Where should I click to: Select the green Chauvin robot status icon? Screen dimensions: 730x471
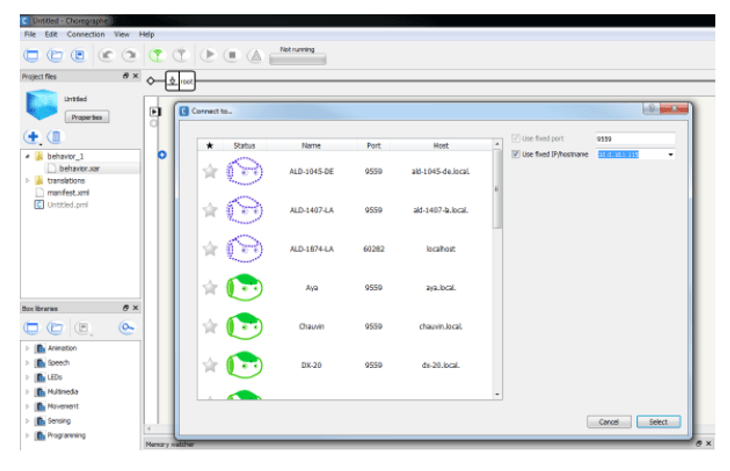pos(245,325)
